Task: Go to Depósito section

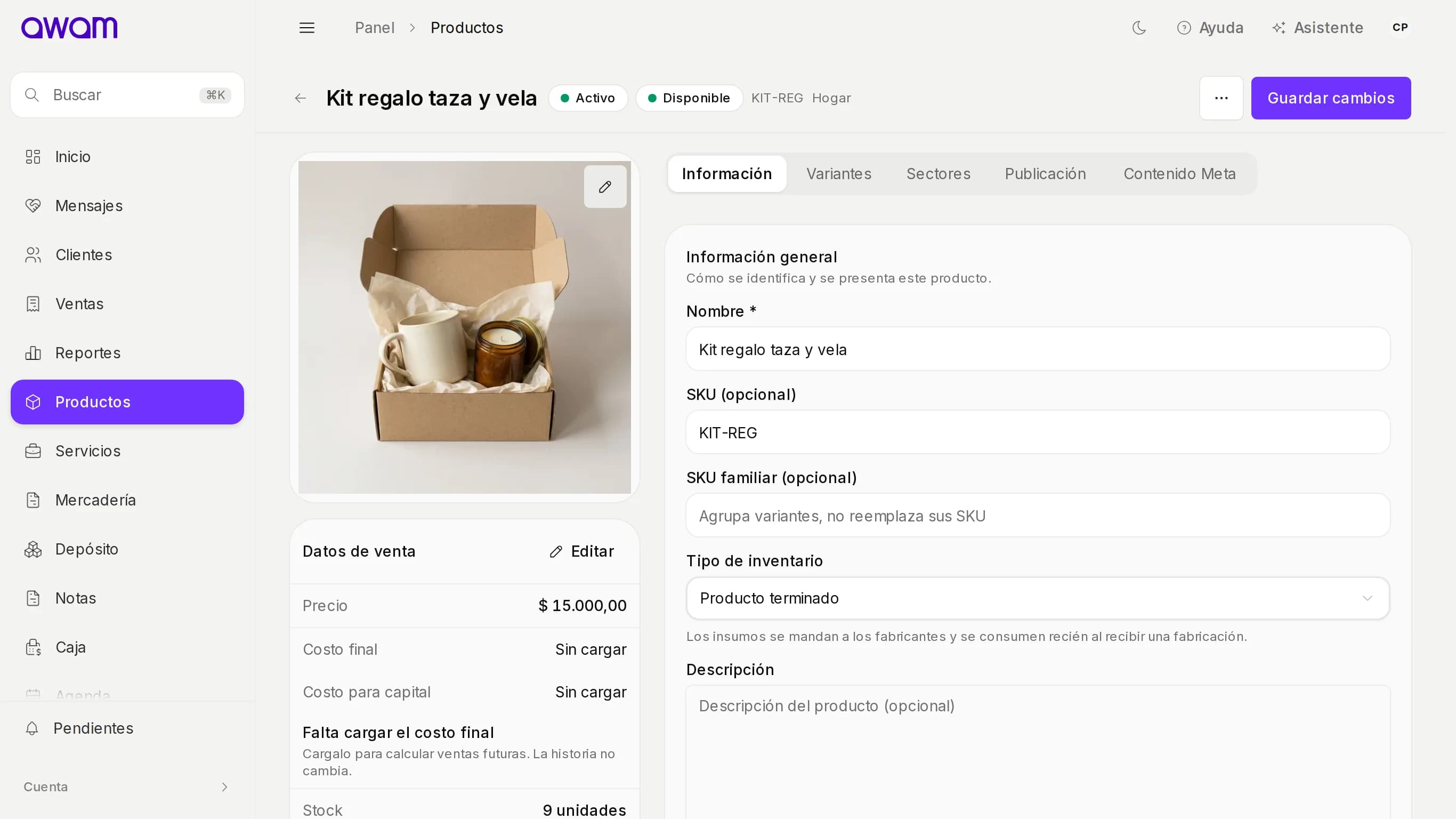Action: [127, 549]
